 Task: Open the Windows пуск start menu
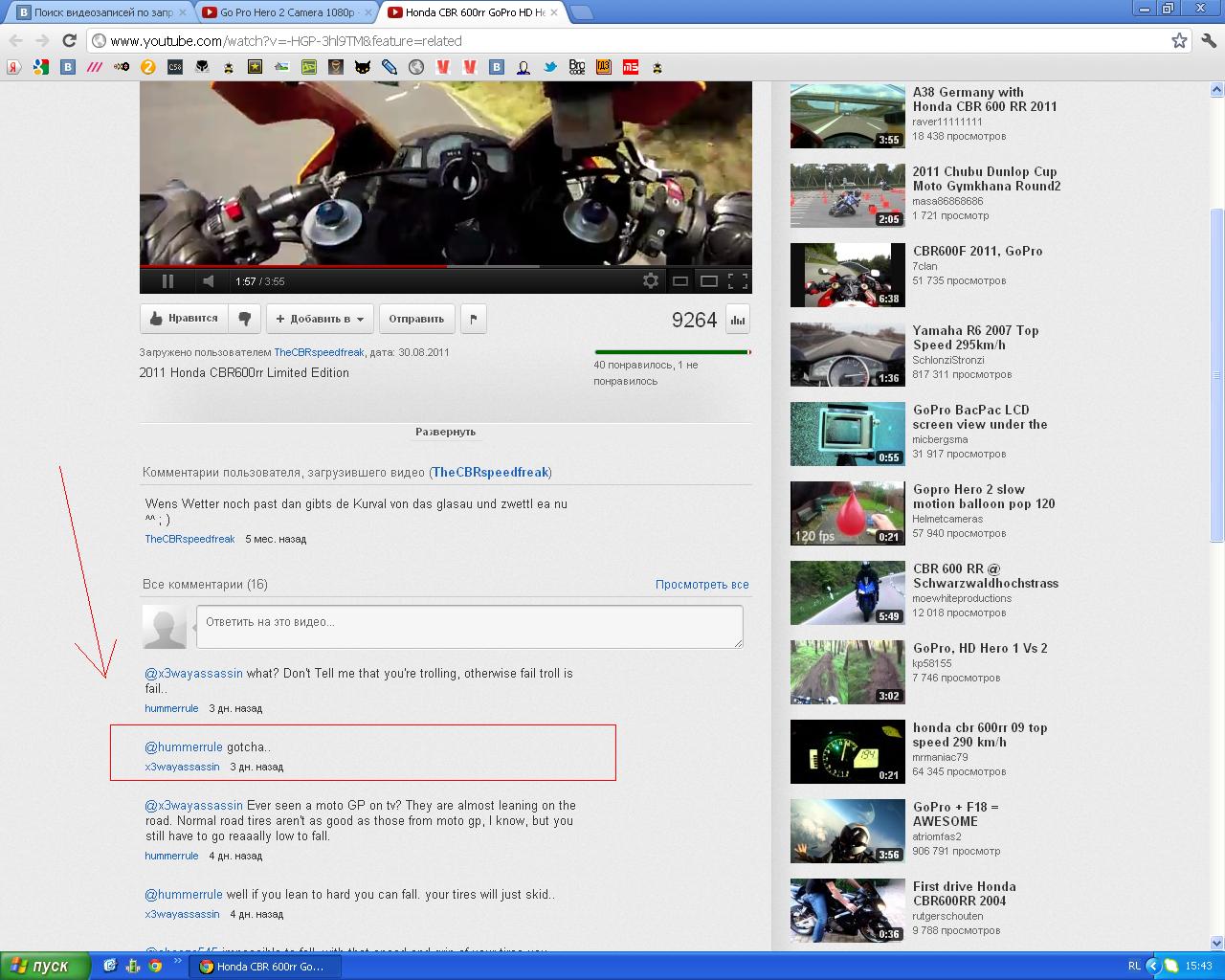(45, 966)
